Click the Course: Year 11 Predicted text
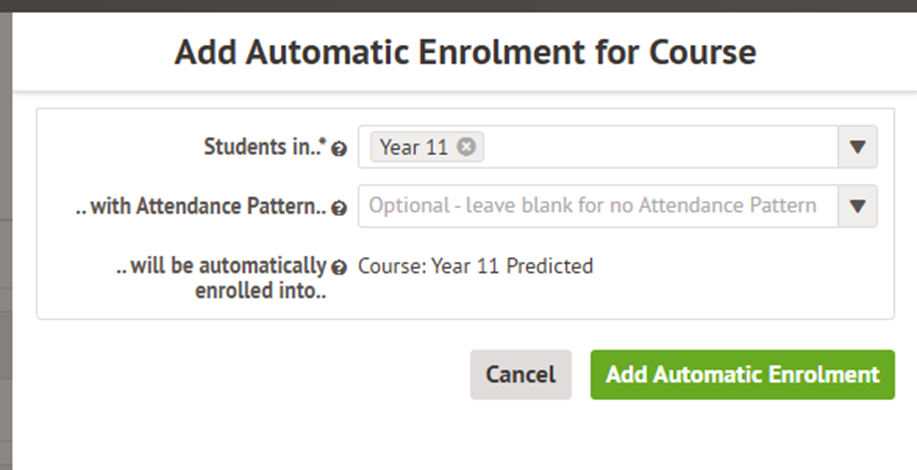This screenshot has height=470, width=917. pyautogui.click(x=475, y=266)
